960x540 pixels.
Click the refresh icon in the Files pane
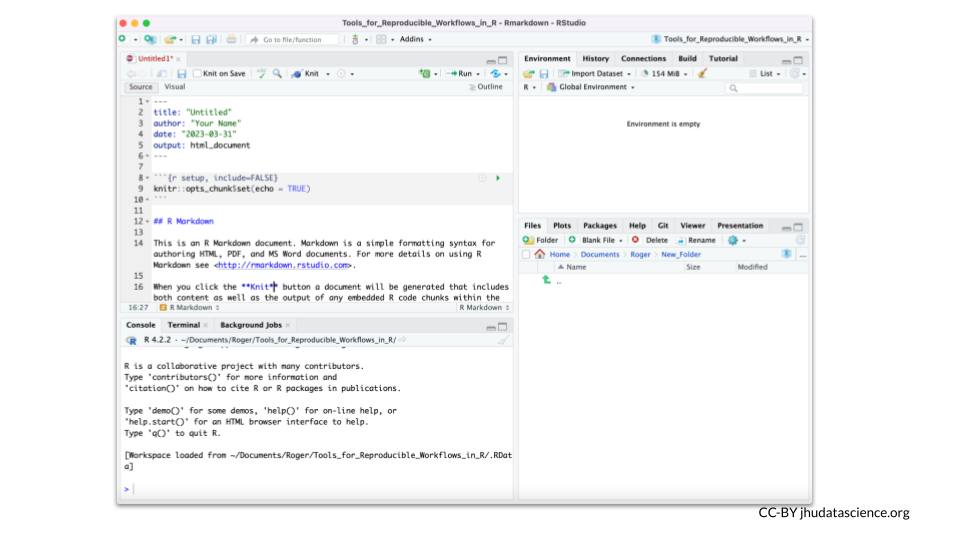point(800,240)
